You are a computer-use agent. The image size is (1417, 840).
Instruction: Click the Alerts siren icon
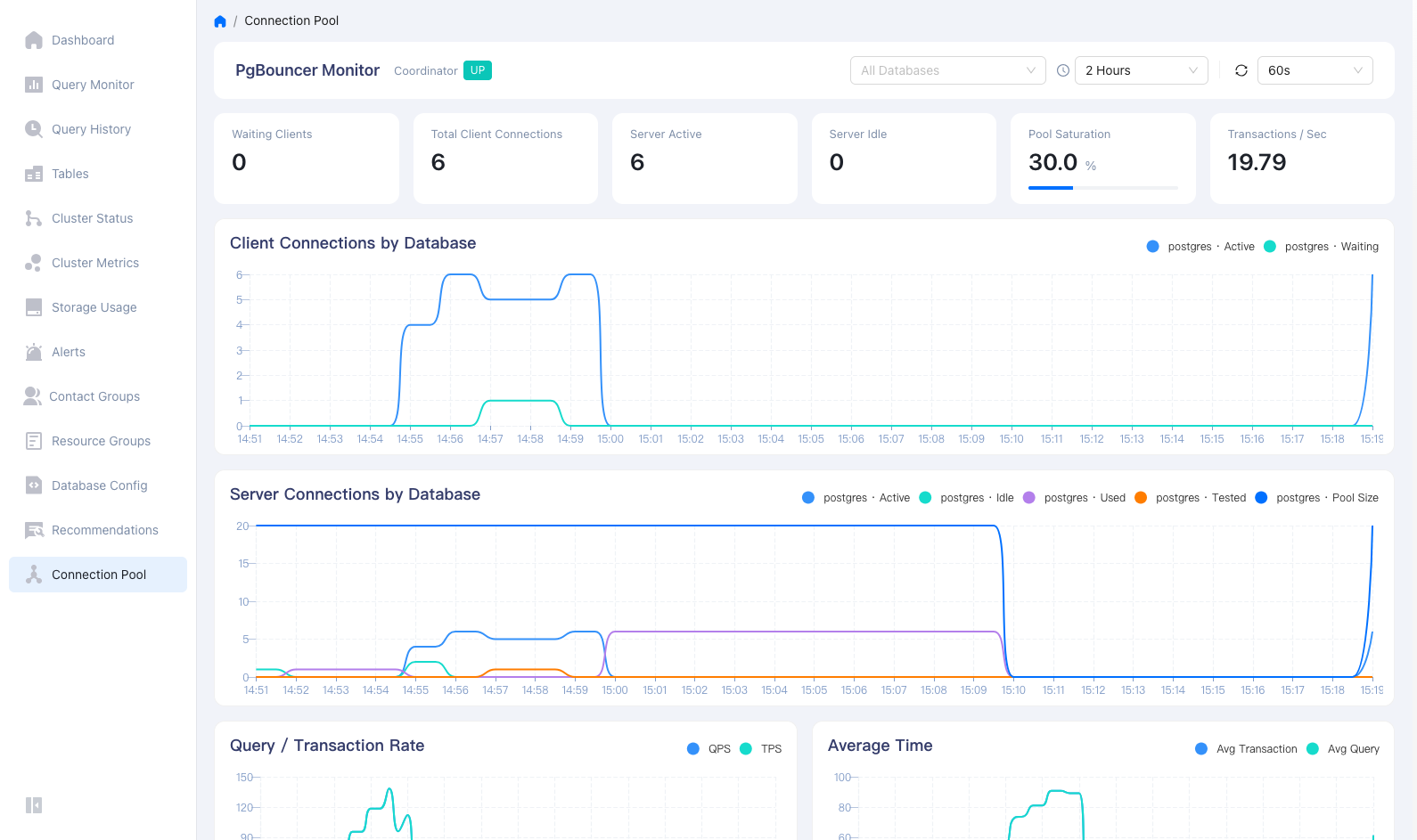pyautogui.click(x=34, y=352)
